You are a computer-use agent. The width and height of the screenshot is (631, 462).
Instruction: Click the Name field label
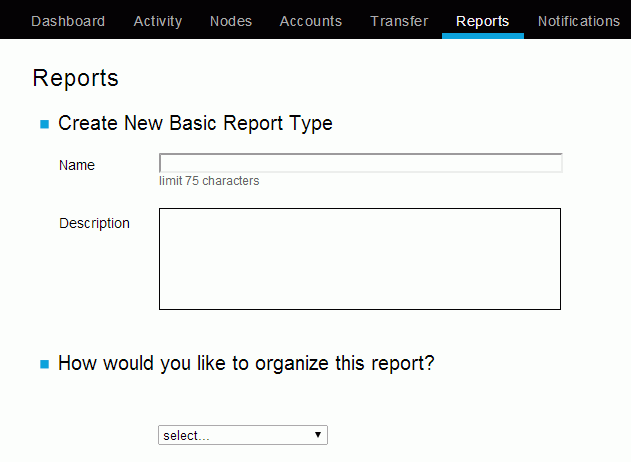click(x=77, y=165)
